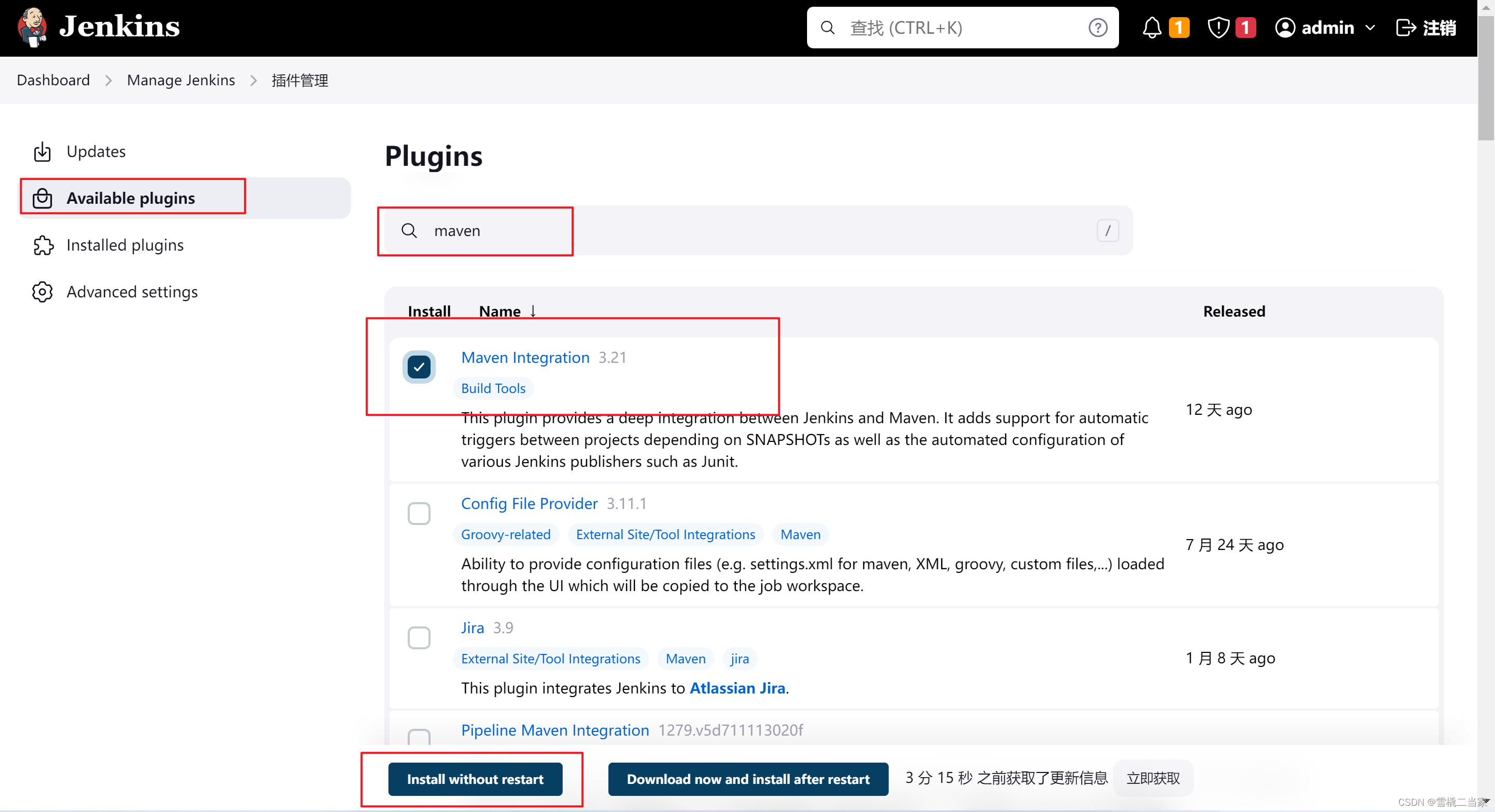Screen dimensions: 1495x812
Task: Click Download now and install after restart
Action: pos(748,779)
